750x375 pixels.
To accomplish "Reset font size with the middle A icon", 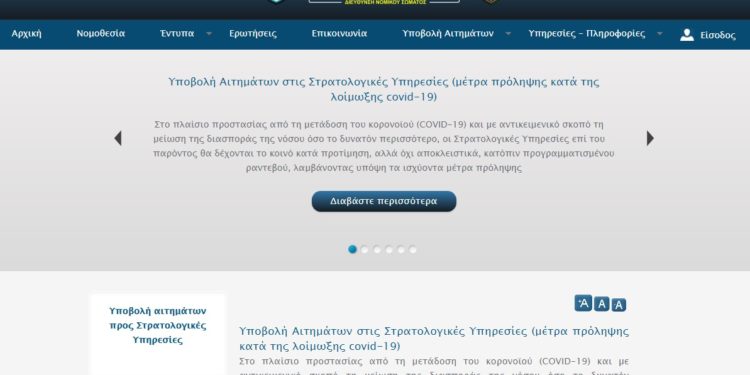I will 602,304.
